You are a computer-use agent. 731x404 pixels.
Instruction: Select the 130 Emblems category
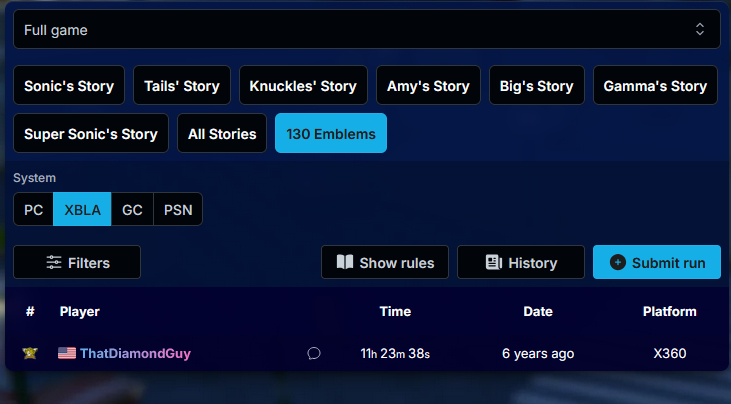(331, 134)
